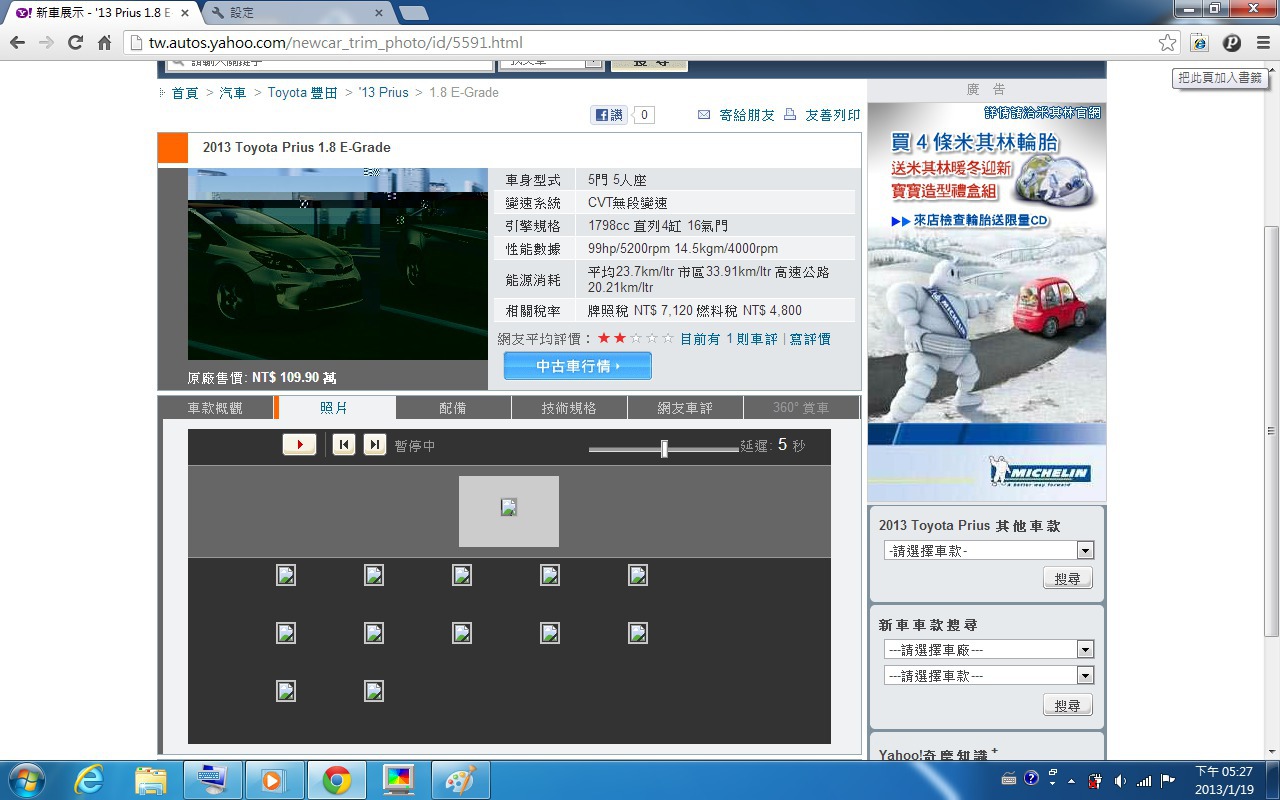Jump to previous photo in slideshow
The height and width of the screenshot is (800, 1280).
tap(344, 445)
